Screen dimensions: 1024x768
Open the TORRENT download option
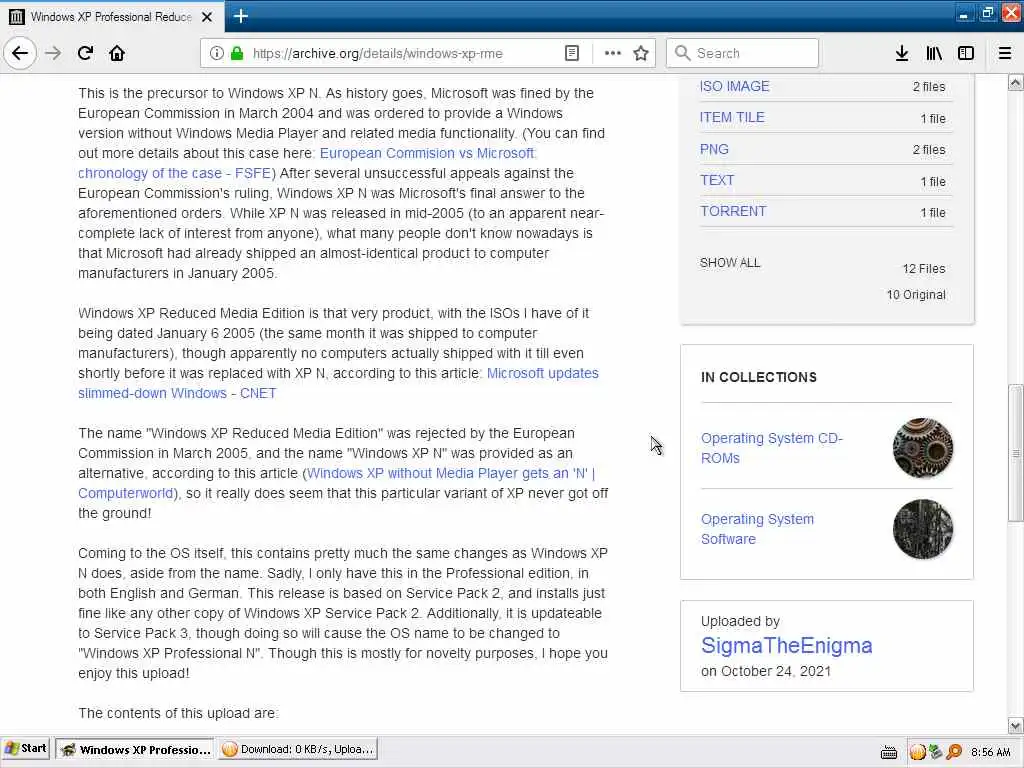[x=733, y=212]
